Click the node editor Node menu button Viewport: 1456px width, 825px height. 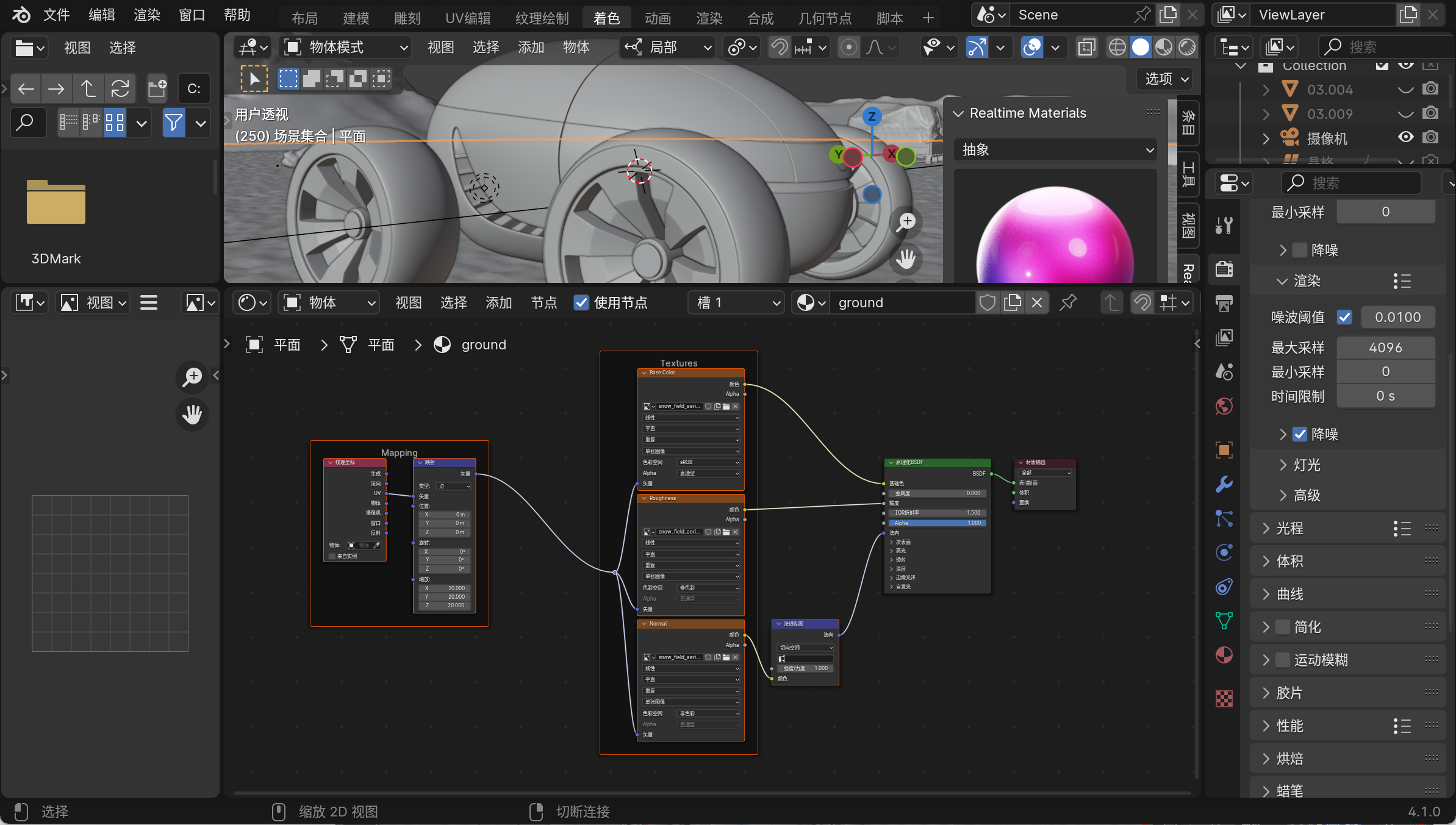point(543,302)
